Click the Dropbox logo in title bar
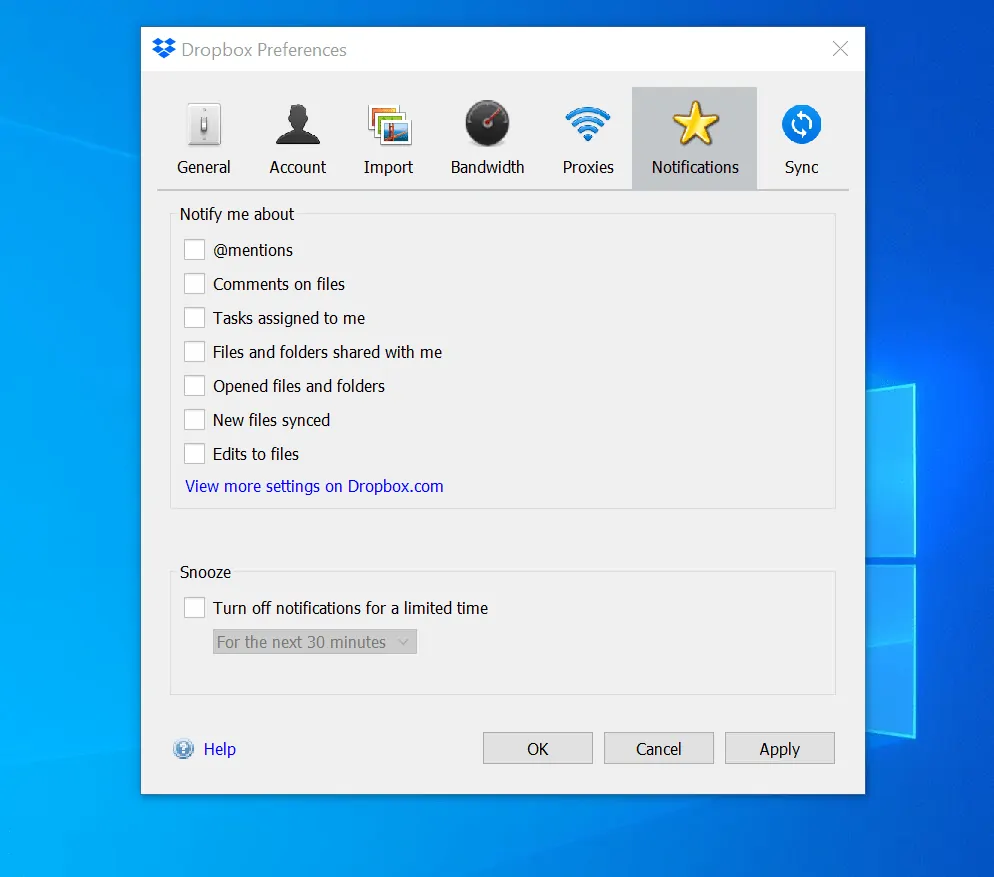This screenshot has height=877, width=994. click(x=164, y=48)
